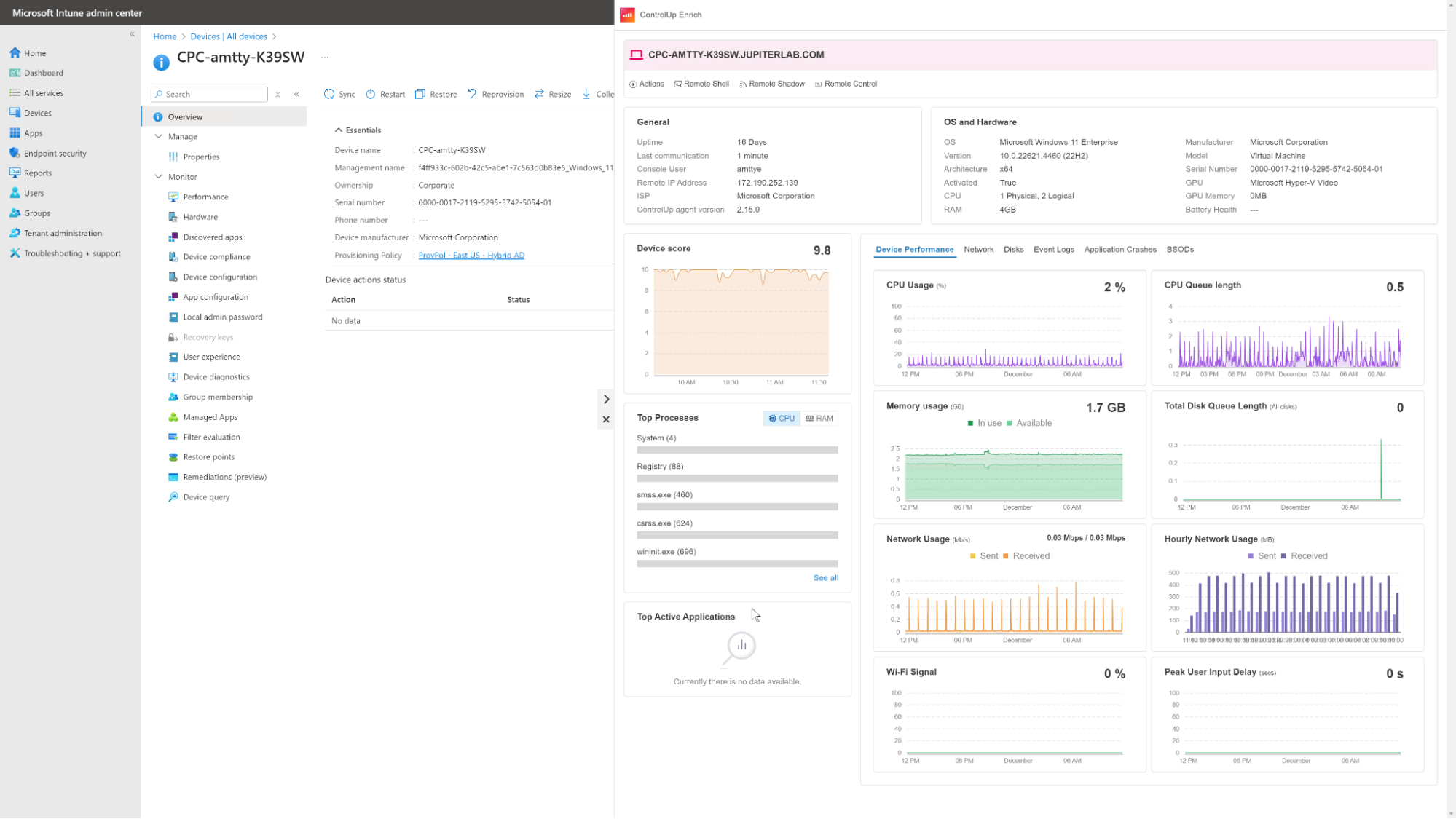Open the Performance monitor page
Screen dimensions: 1456x819
(205, 197)
